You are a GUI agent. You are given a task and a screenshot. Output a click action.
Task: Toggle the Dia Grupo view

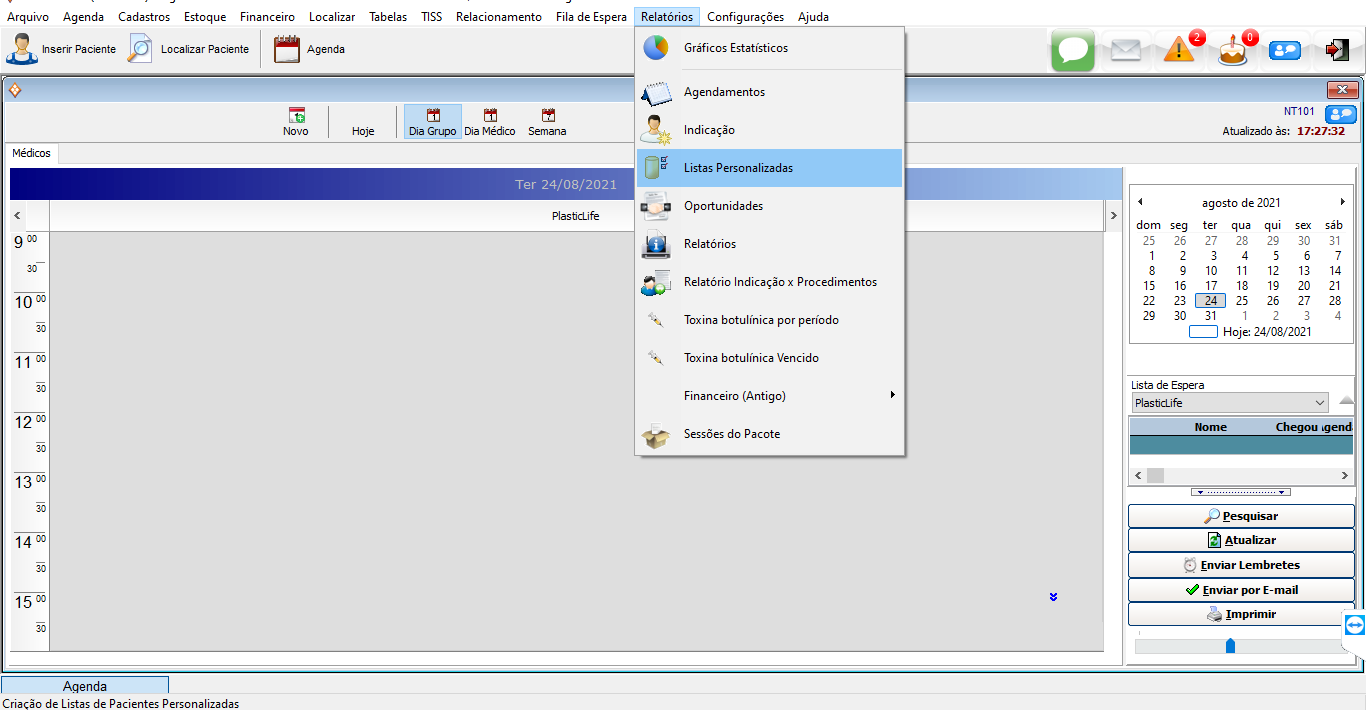click(432, 122)
